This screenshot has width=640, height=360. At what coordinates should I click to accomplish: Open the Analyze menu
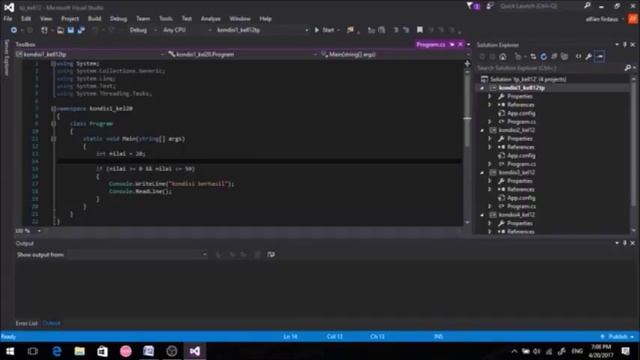(x=210, y=19)
